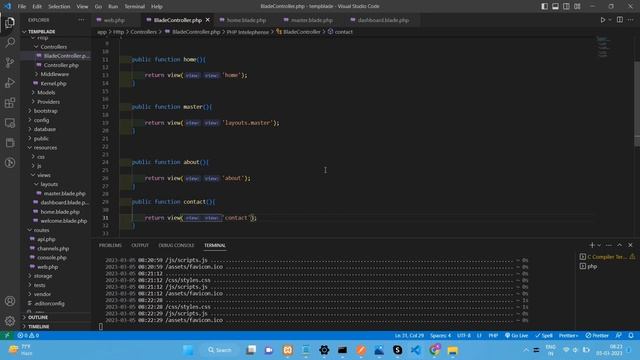This screenshot has height=360, width=640.
Task: Click the Spaces: 4 indentation indicator
Action: click(440, 335)
